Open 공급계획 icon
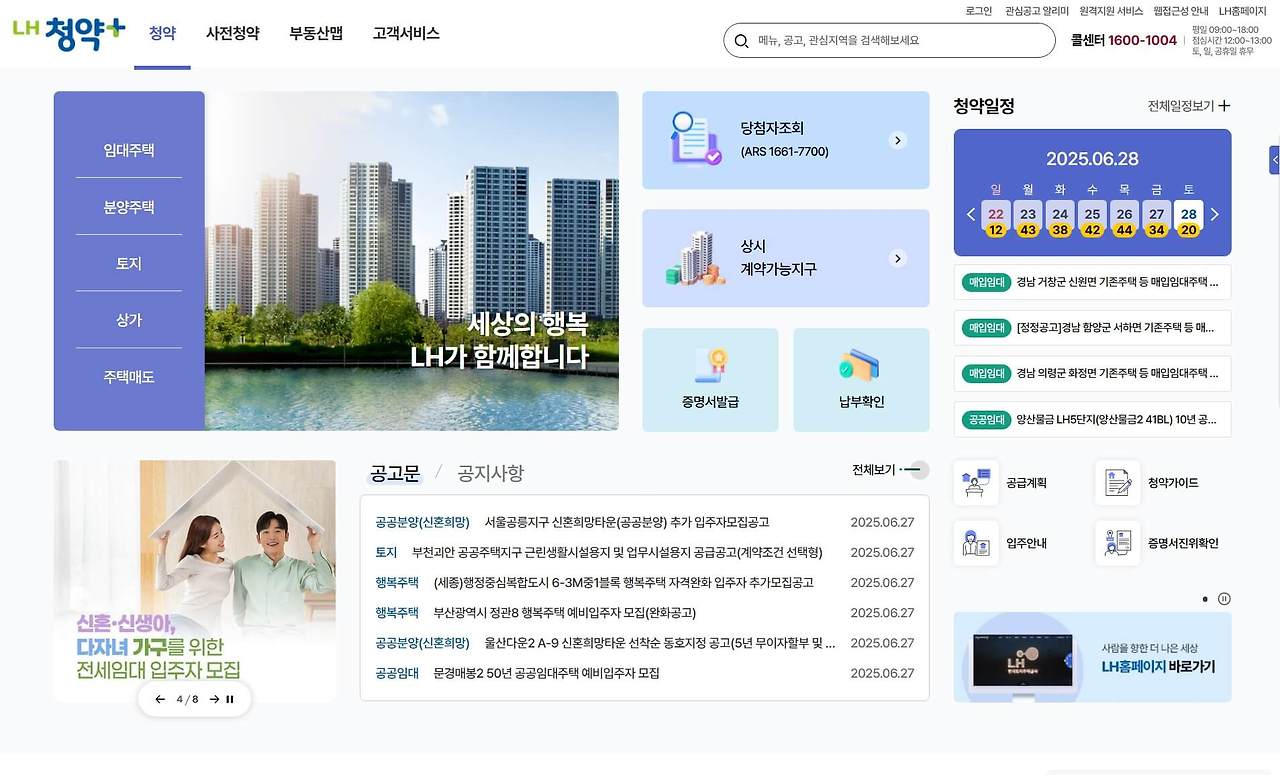Screen dimensions: 1280x775 point(976,483)
